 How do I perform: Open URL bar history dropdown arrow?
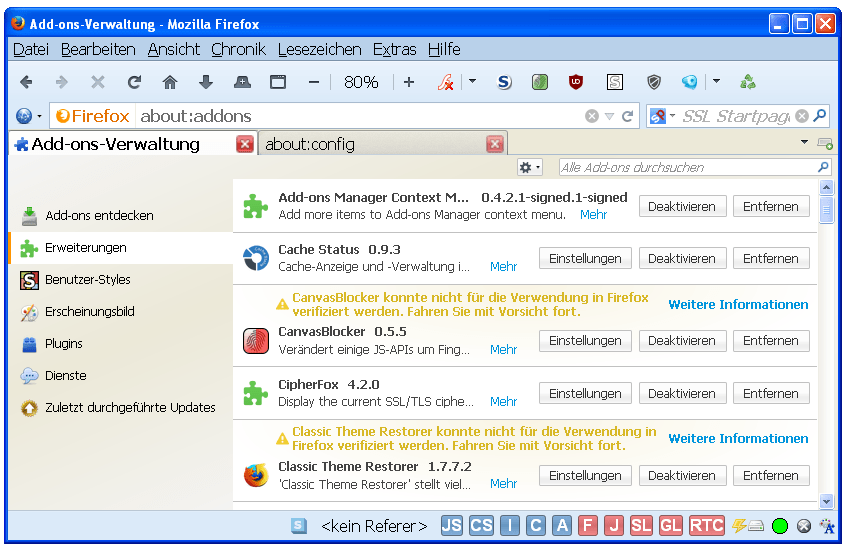coord(609,116)
